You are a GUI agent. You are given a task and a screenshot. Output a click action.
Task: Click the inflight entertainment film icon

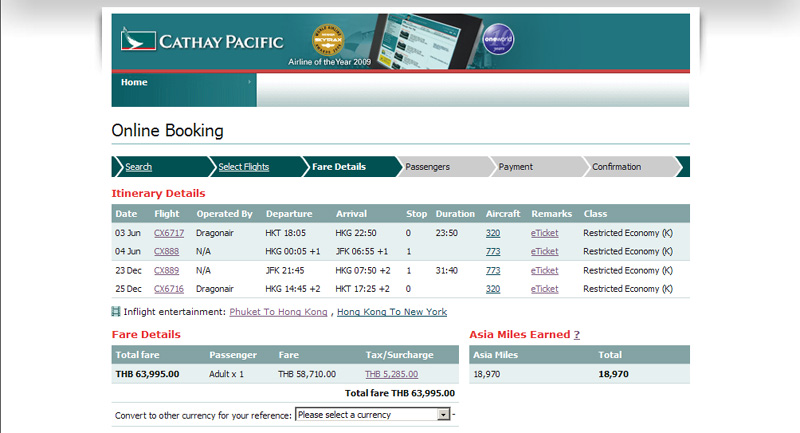click(116, 311)
